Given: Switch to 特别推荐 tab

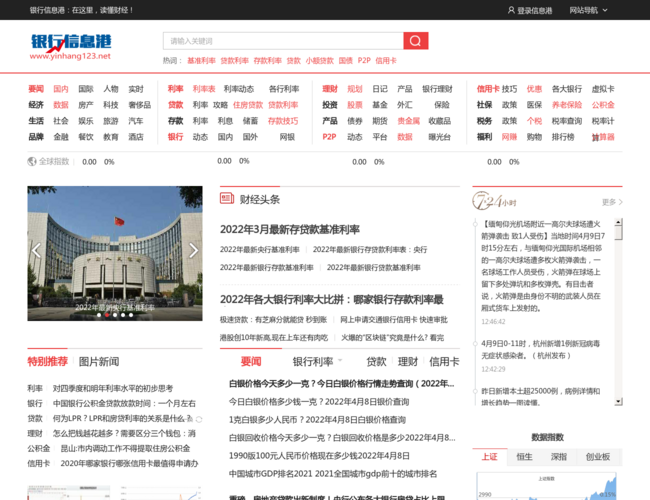Looking at the screenshot, I should click(x=47, y=362).
